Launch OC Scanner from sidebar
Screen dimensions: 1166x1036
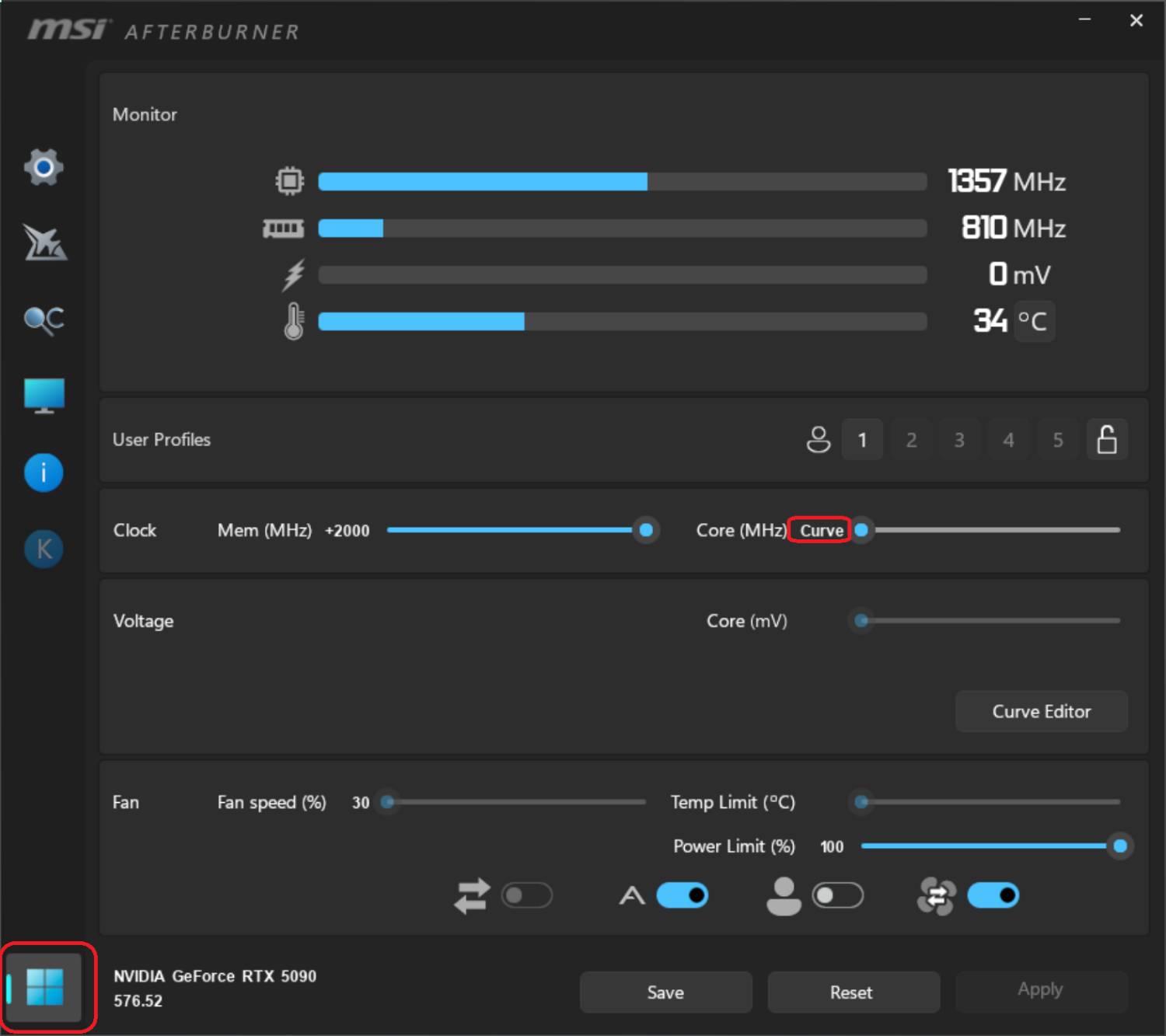44,319
